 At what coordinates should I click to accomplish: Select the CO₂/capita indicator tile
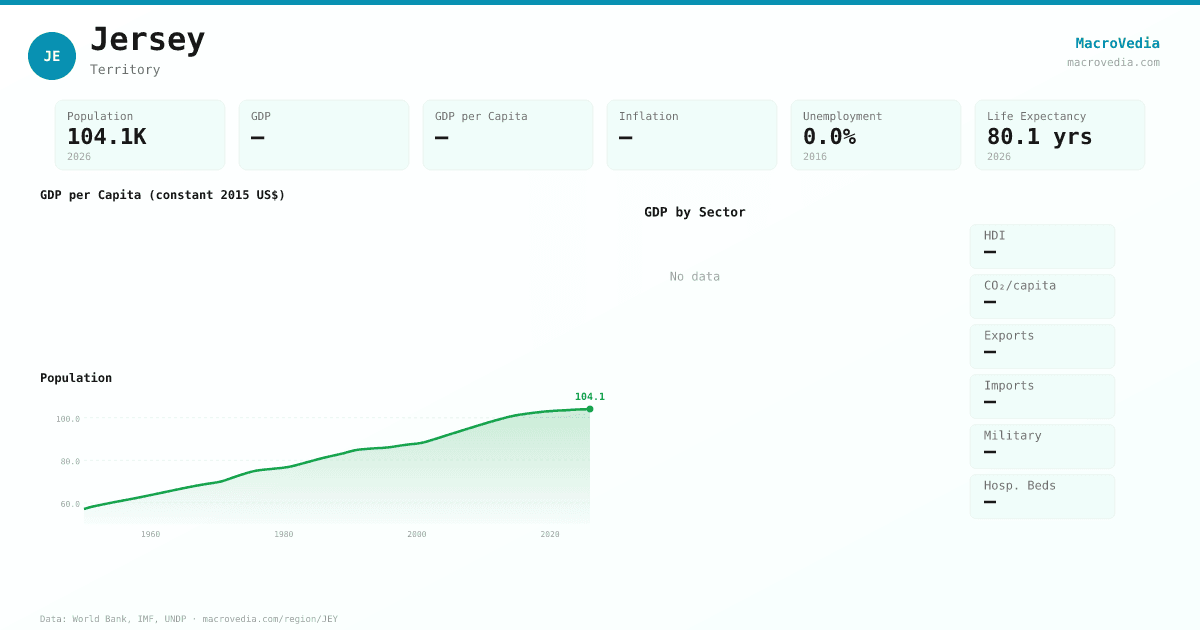[x=1042, y=296]
